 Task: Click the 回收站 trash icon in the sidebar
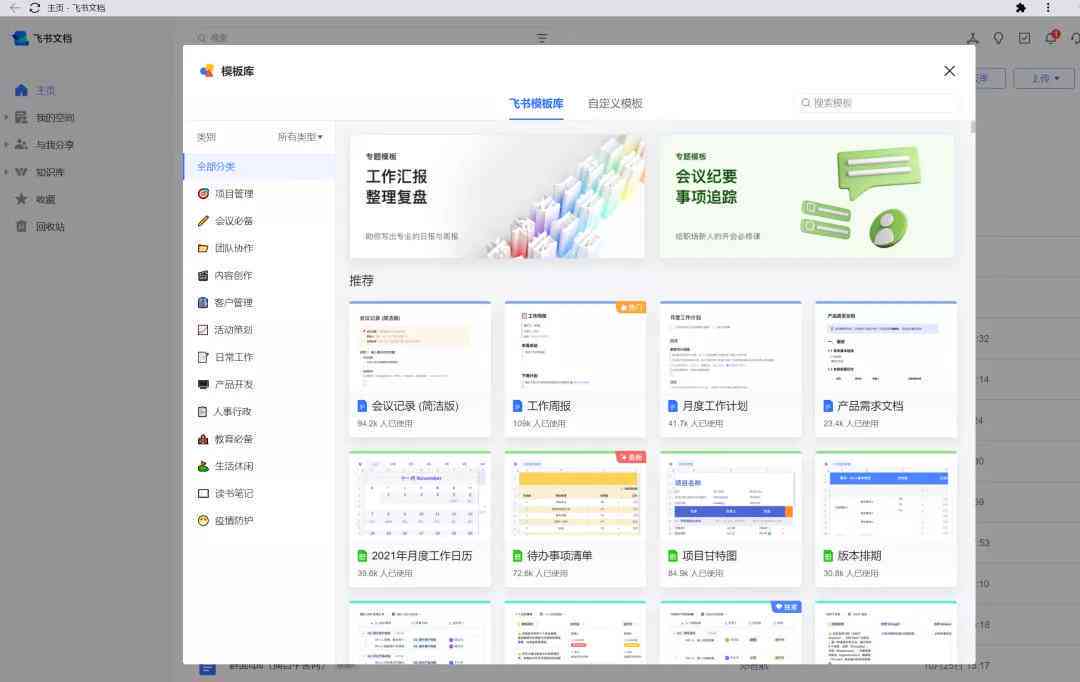click(21, 227)
